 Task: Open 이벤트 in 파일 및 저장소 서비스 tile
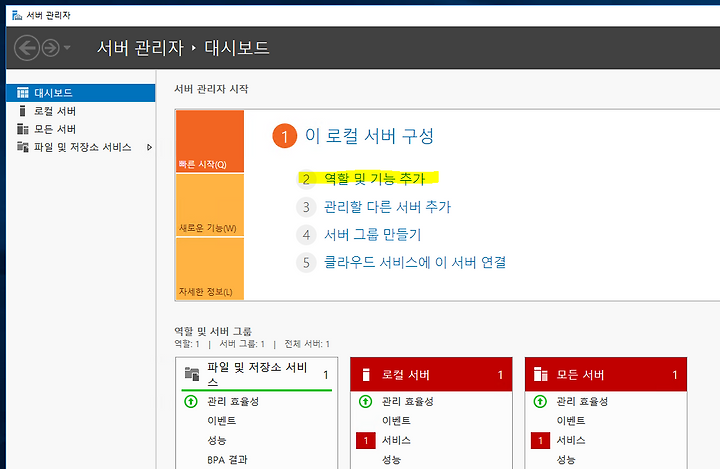(x=222, y=421)
